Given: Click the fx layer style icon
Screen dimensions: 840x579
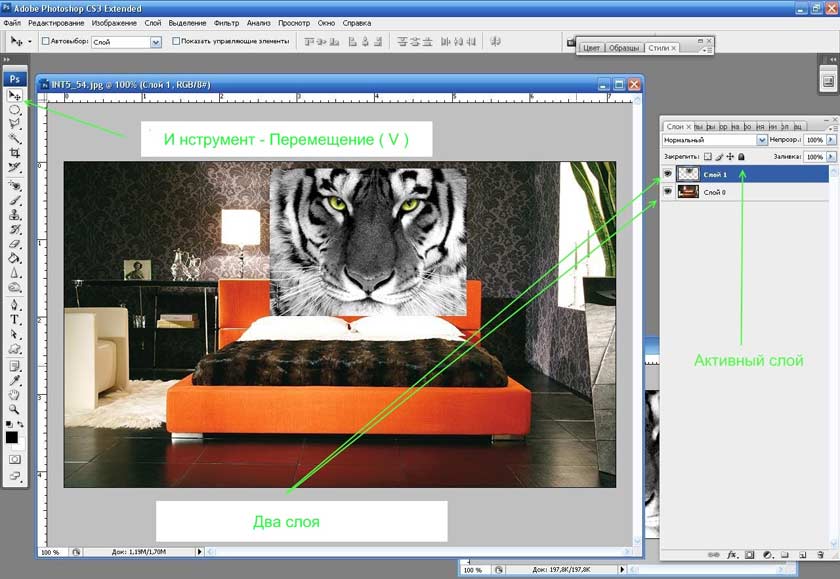Looking at the screenshot, I should [x=732, y=553].
